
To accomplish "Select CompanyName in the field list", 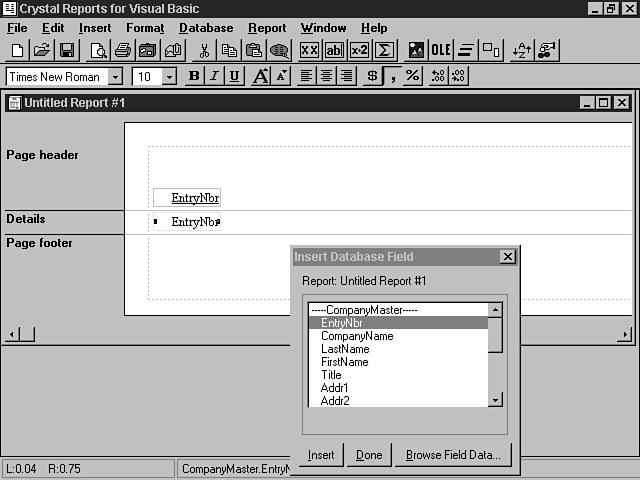I will (x=357, y=336).
